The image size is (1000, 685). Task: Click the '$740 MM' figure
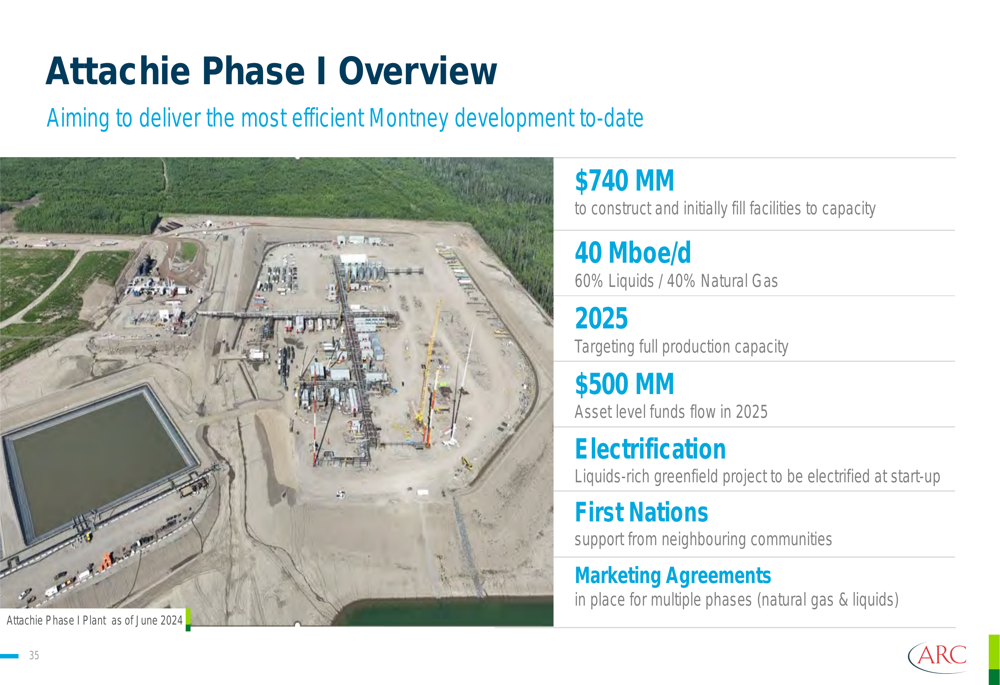[624, 180]
